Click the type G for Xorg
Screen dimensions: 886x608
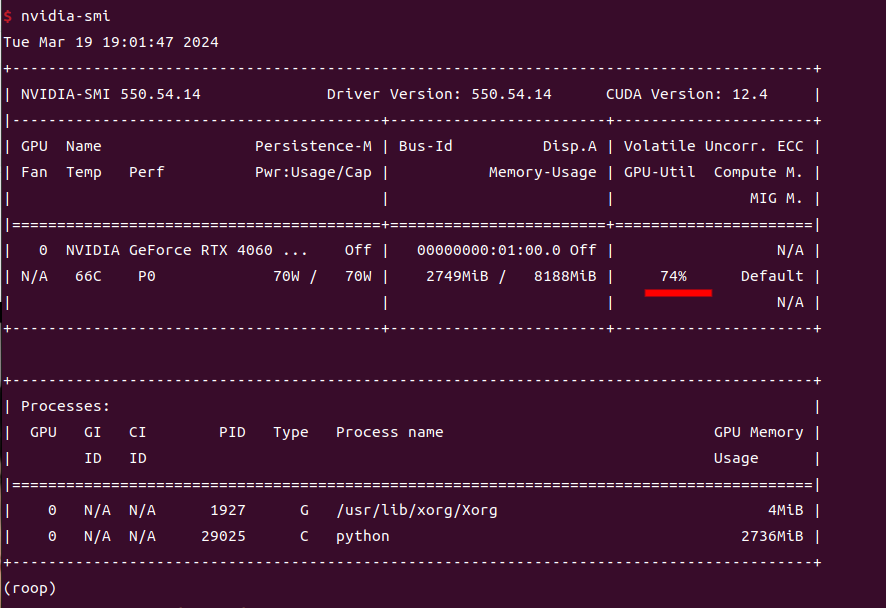pos(305,510)
